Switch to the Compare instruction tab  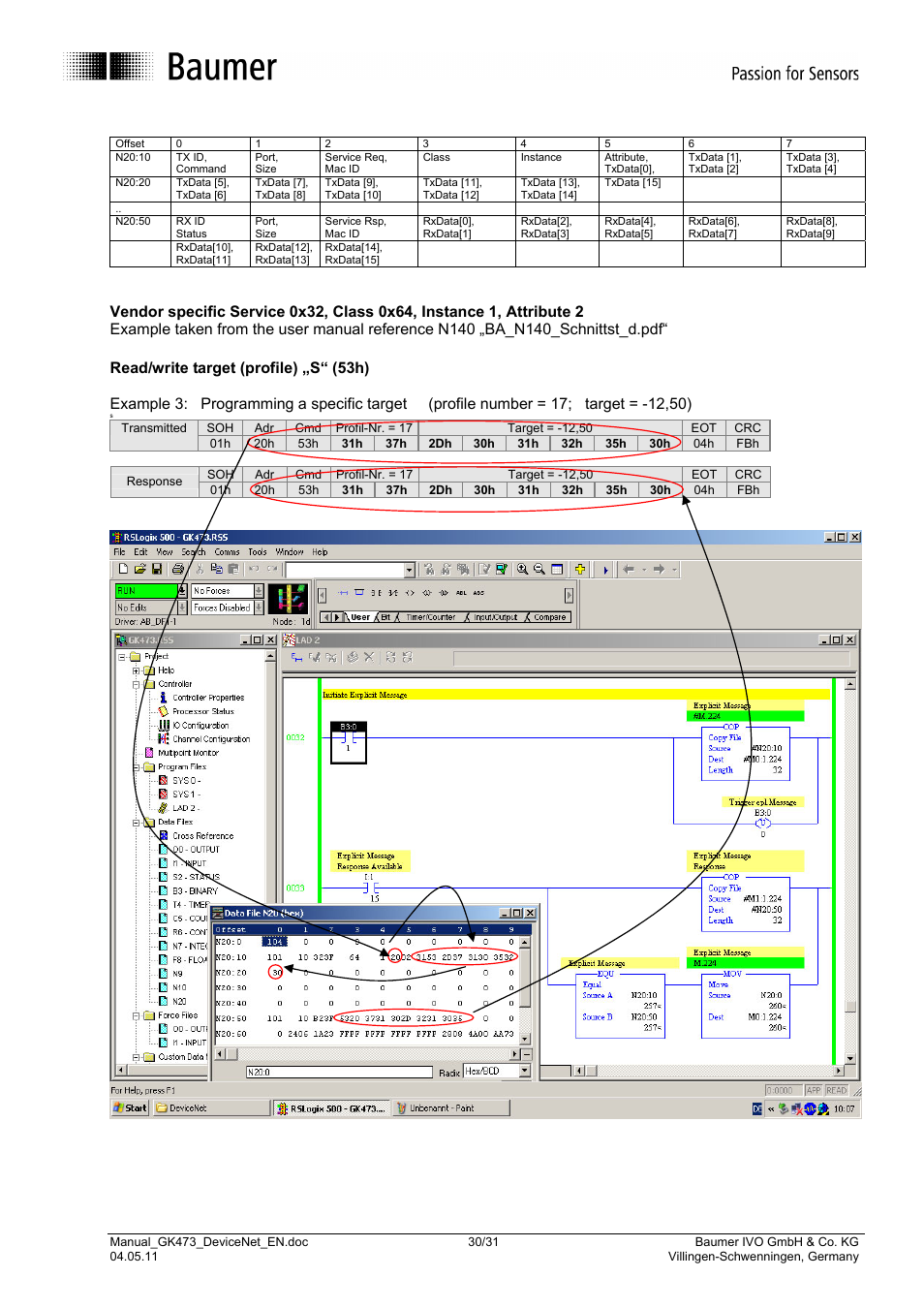point(549,617)
